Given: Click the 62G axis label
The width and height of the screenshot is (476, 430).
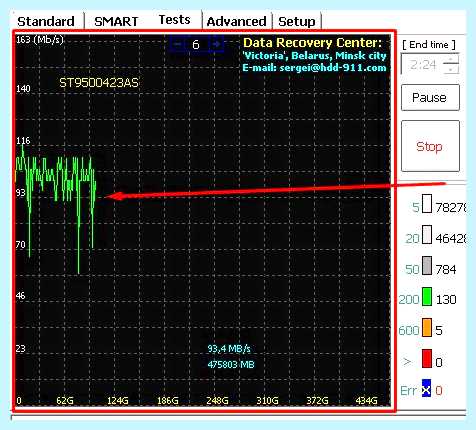Looking at the screenshot, I should coord(65,400).
